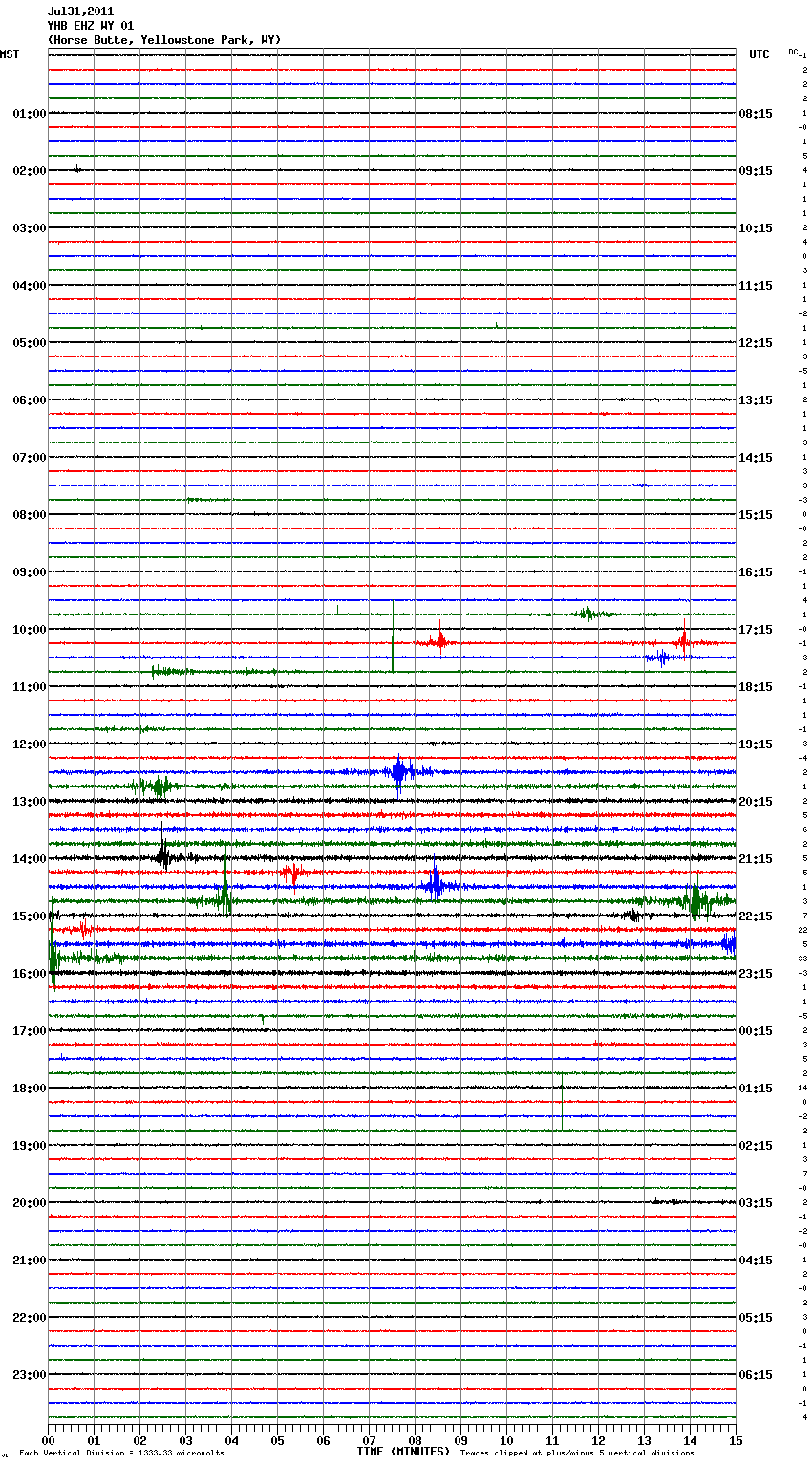This screenshot has width=812, height=1466.
Task: Select minute tick label 05 on x-axis
Action: pos(278,1441)
